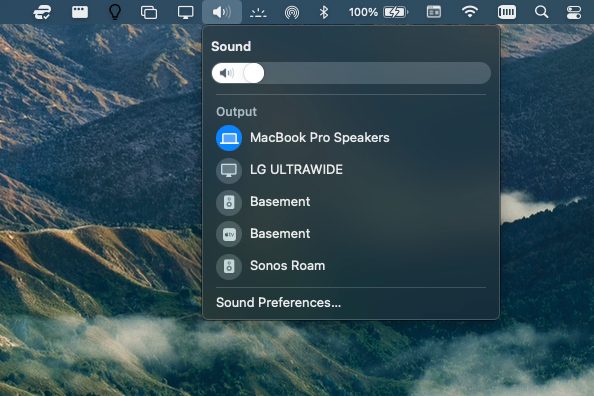Click the volume slider knob
The height and width of the screenshot is (396, 594).
[x=253, y=73]
